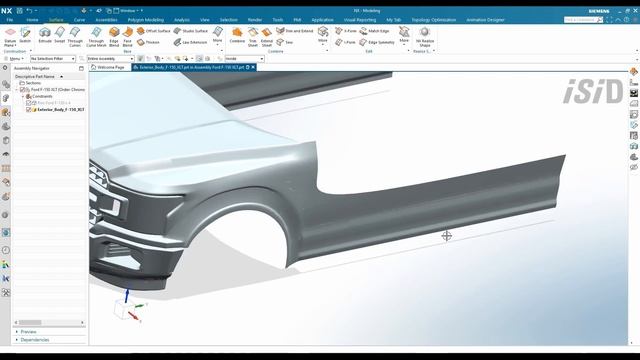Open the File menu
The height and width of the screenshot is (360, 640).
click(x=10, y=20)
